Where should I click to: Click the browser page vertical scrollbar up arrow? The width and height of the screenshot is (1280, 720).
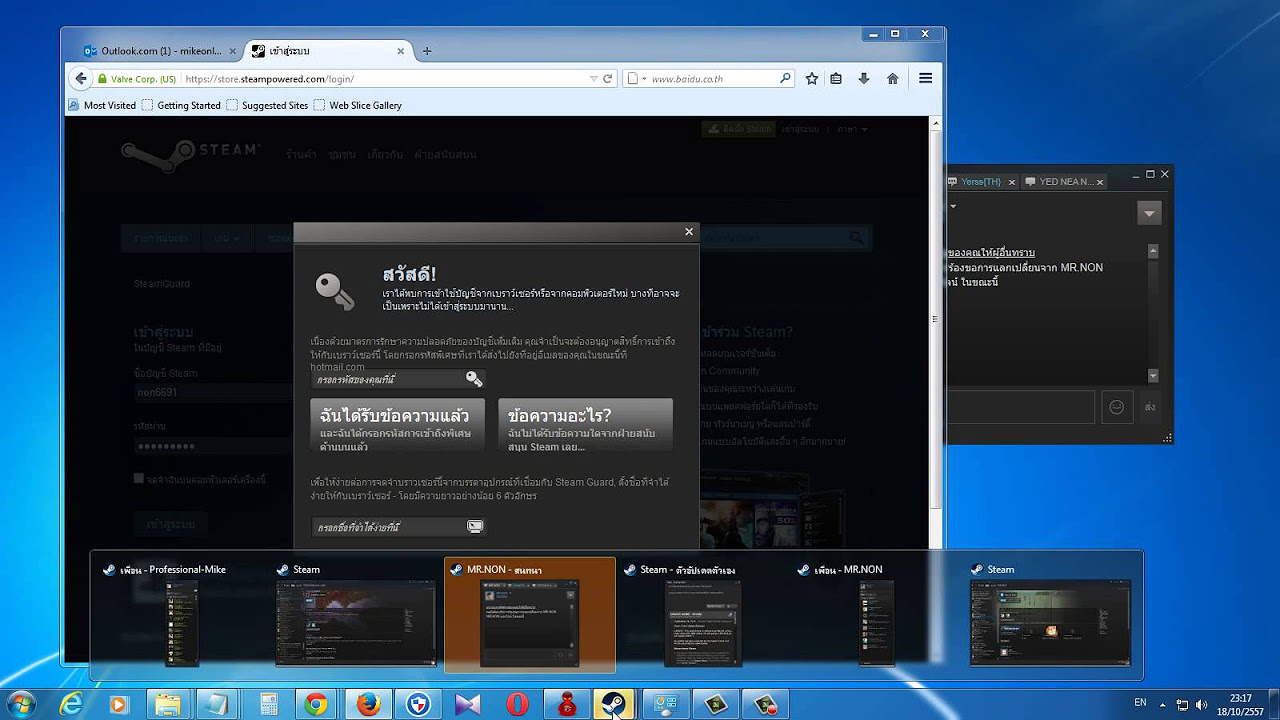[936, 125]
